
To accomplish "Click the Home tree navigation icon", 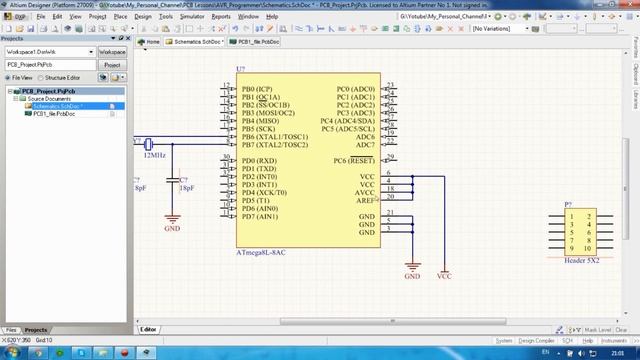I will pyautogui.click(x=527, y=16).
